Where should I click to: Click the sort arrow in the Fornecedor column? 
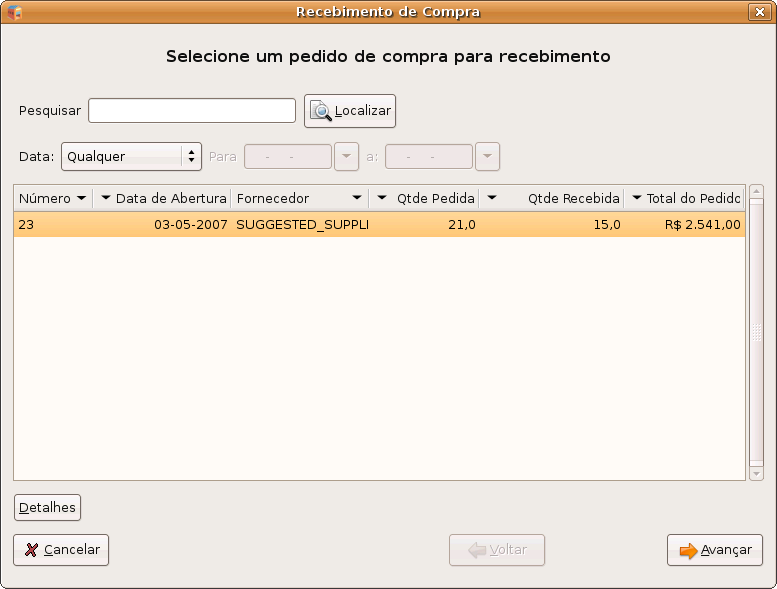coord(357,198)
